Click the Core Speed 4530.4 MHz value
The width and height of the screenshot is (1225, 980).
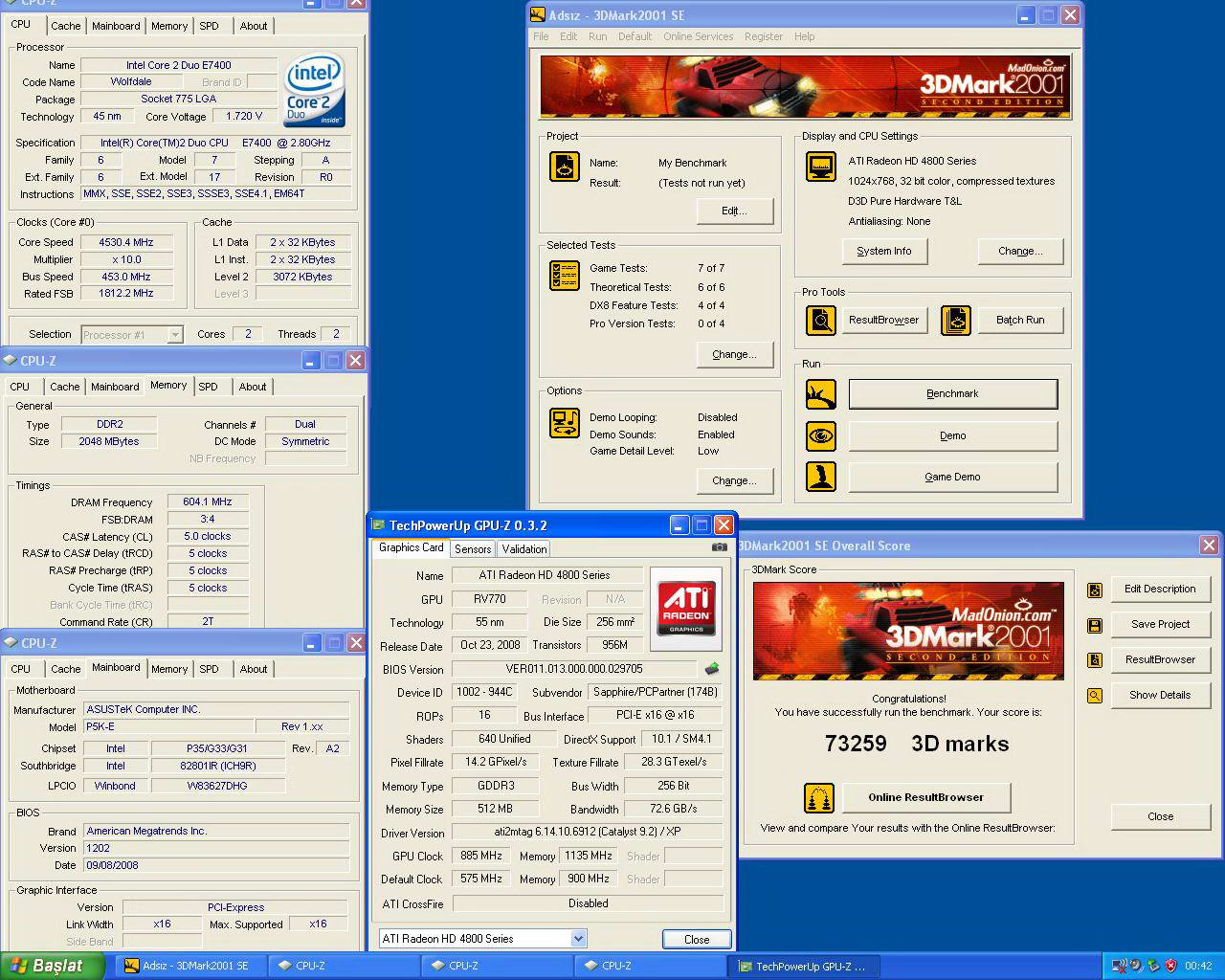[126, 242]
